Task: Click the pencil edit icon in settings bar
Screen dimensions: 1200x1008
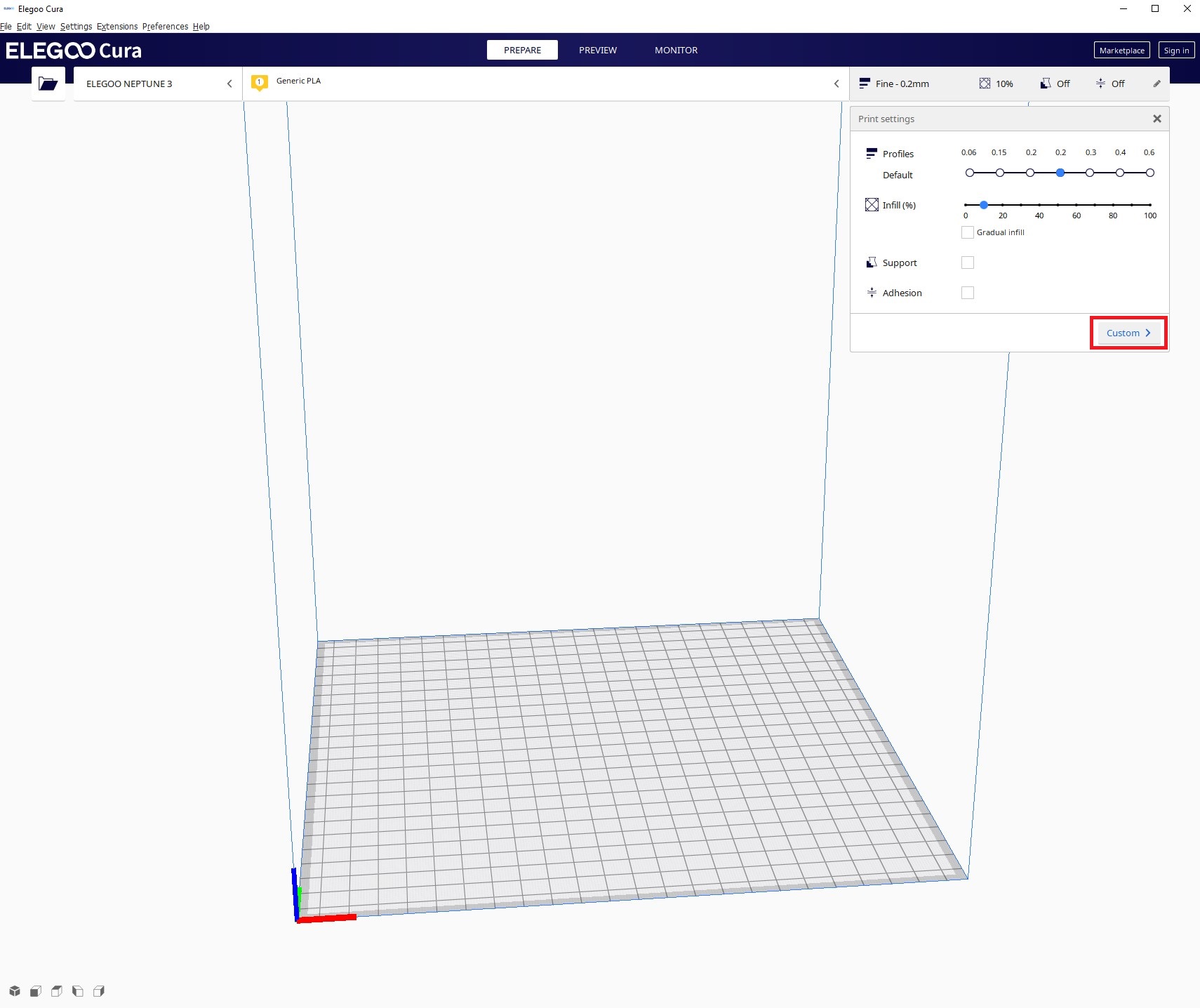Action: (x=1157, y=84)
